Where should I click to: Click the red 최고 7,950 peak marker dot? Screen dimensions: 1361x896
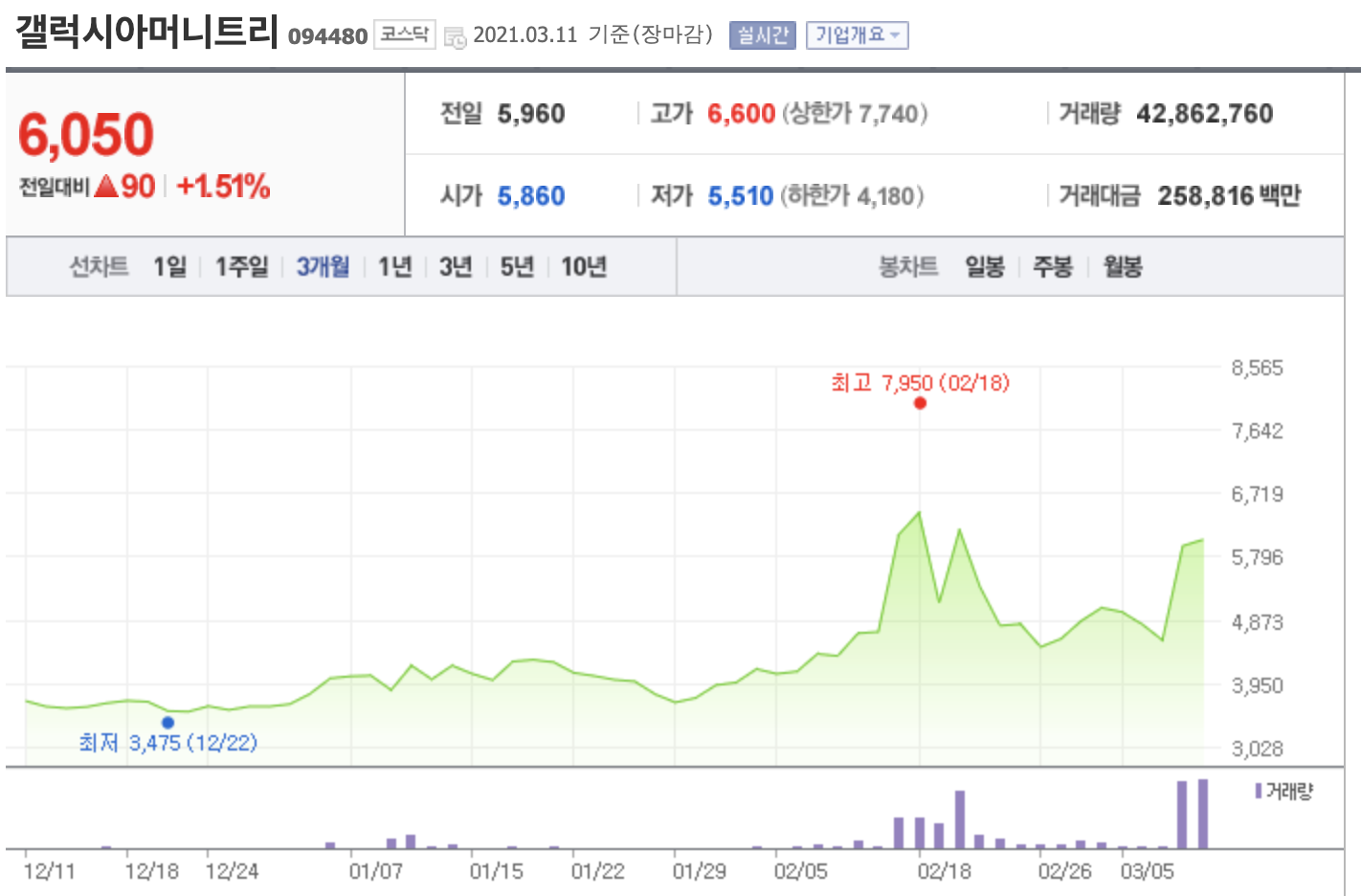point(920,403)
